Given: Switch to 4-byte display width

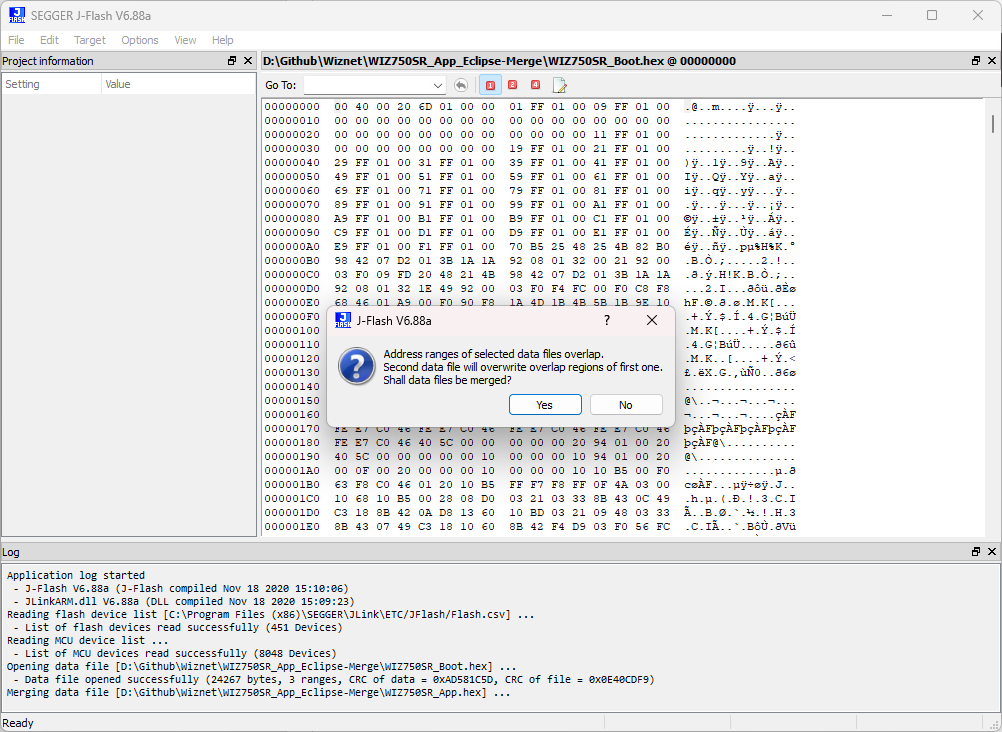Looking at the screenshot, I should click(x=536, y=85).
